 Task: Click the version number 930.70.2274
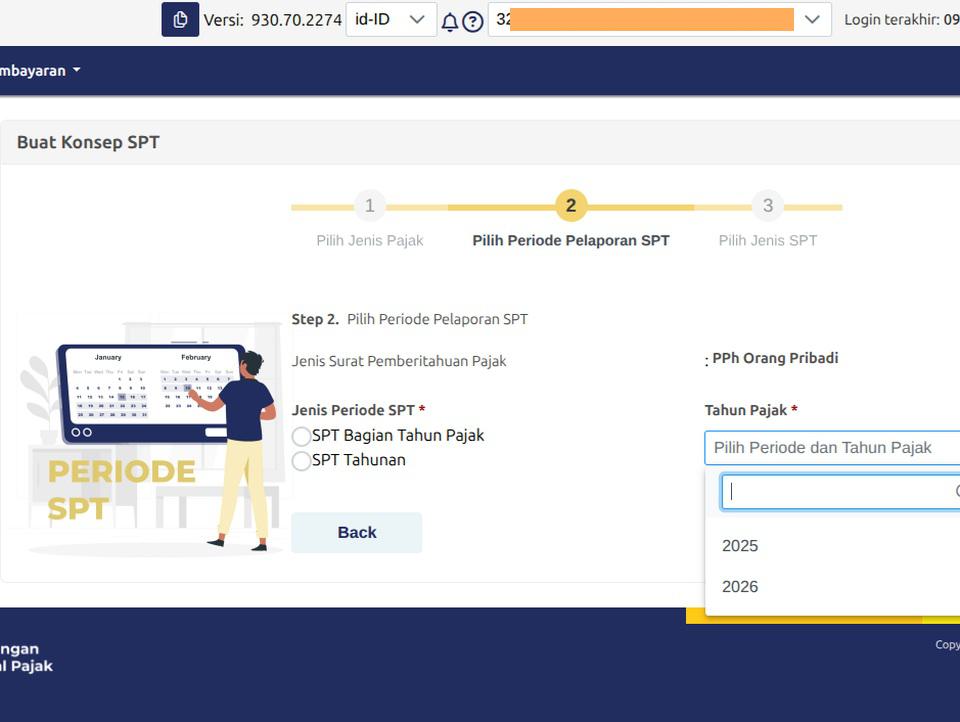[296, 20]
